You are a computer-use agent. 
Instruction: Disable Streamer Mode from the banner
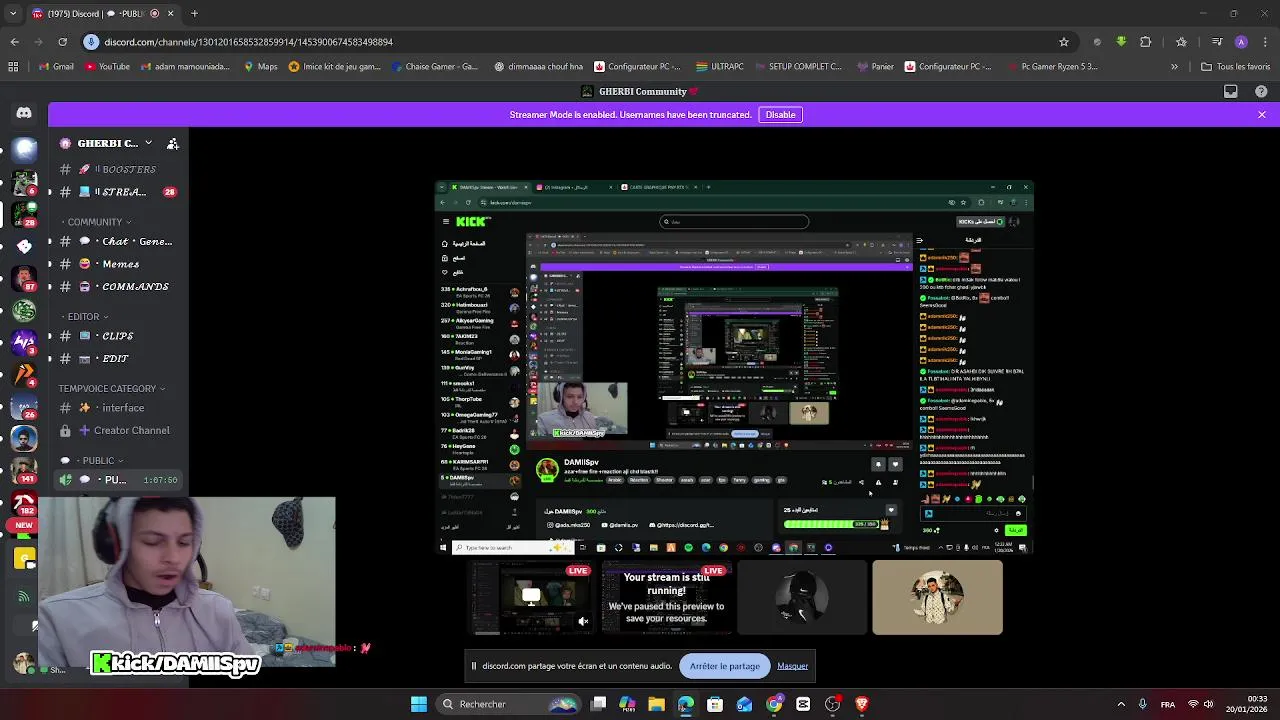780,115
